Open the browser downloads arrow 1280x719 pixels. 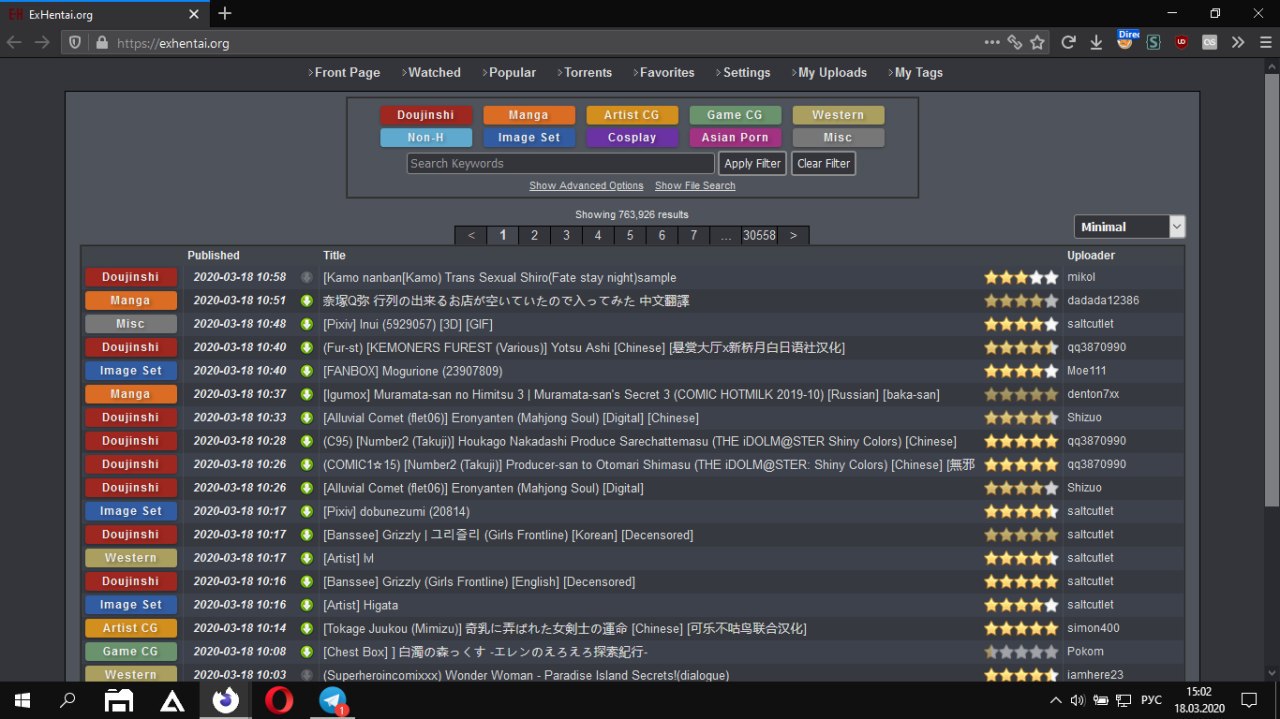coord(1096,43)
